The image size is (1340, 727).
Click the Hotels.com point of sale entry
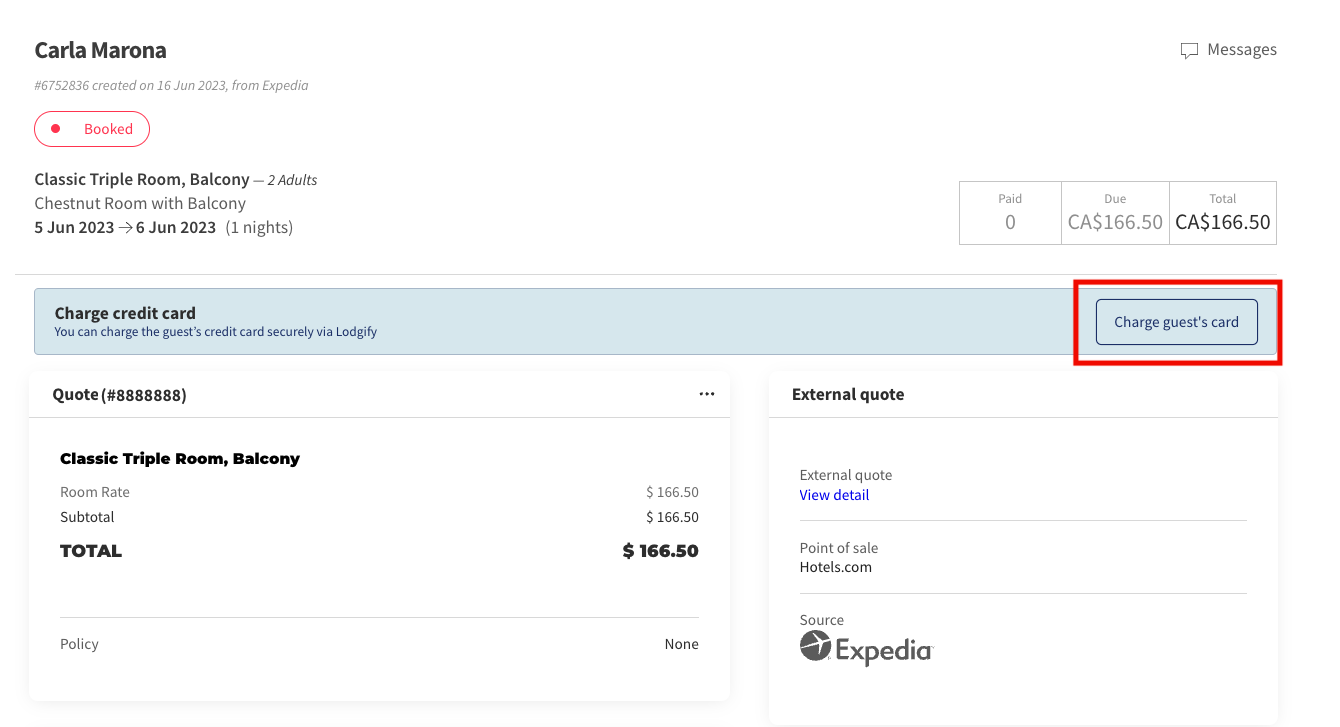(835, 567)
